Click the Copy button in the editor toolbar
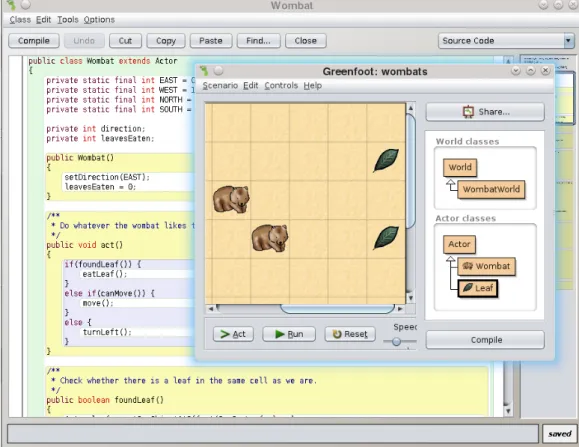This screenshot has width=579, height=447. pyautogui.click(x=166, y=41)
